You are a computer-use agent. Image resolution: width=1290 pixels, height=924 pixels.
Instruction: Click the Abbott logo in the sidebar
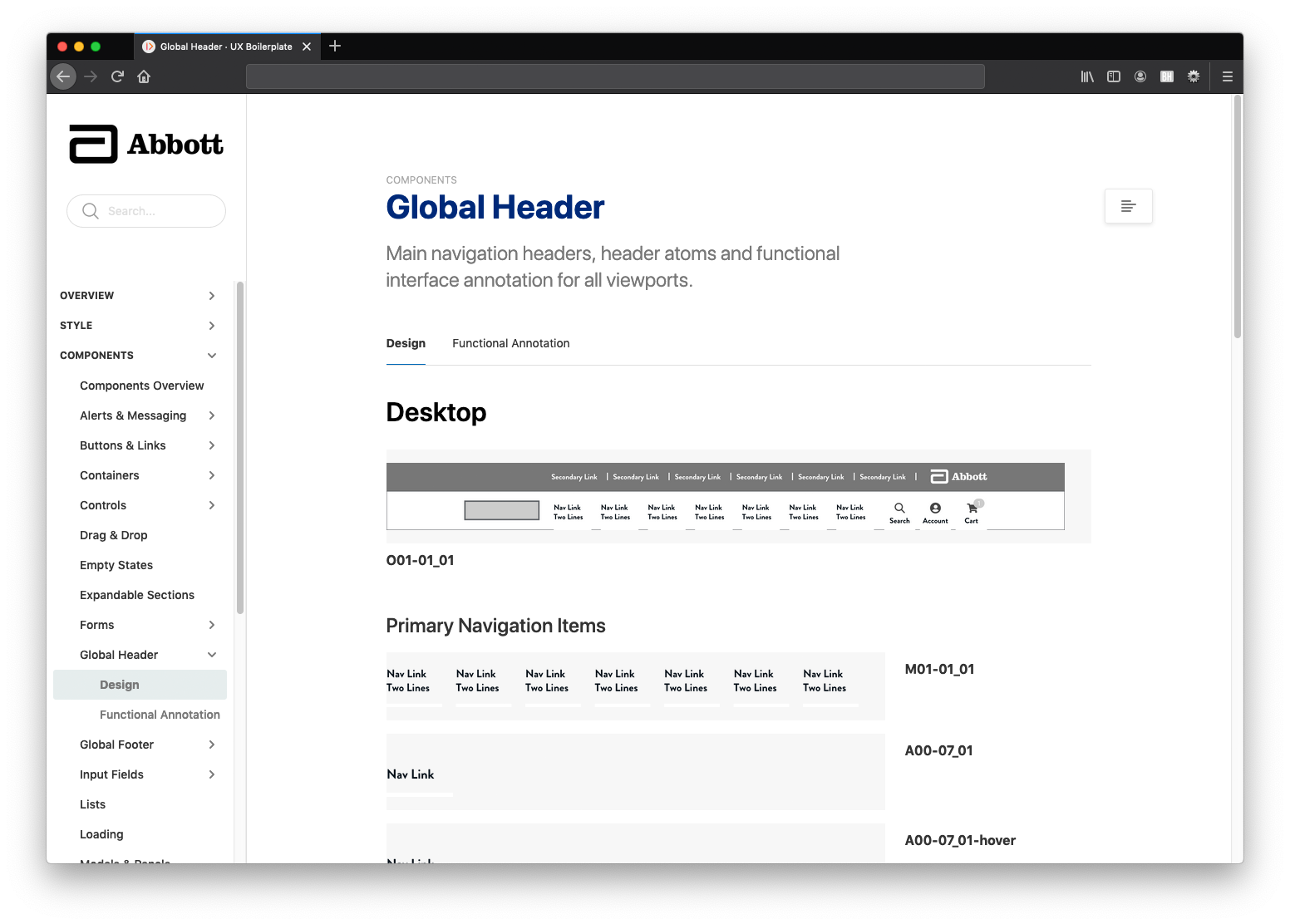(x=145, y=143)
